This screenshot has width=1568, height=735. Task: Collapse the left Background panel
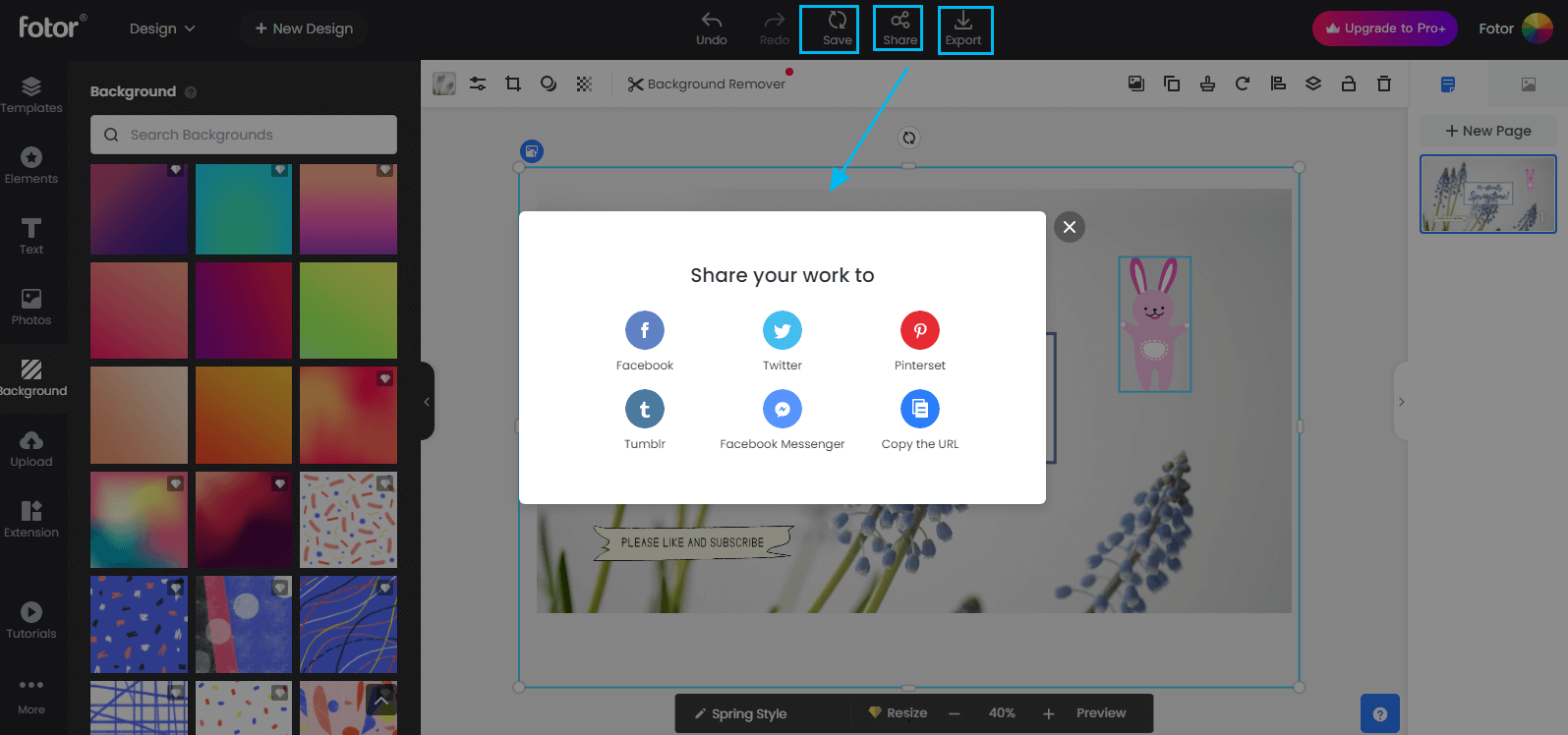click(427, 401)
